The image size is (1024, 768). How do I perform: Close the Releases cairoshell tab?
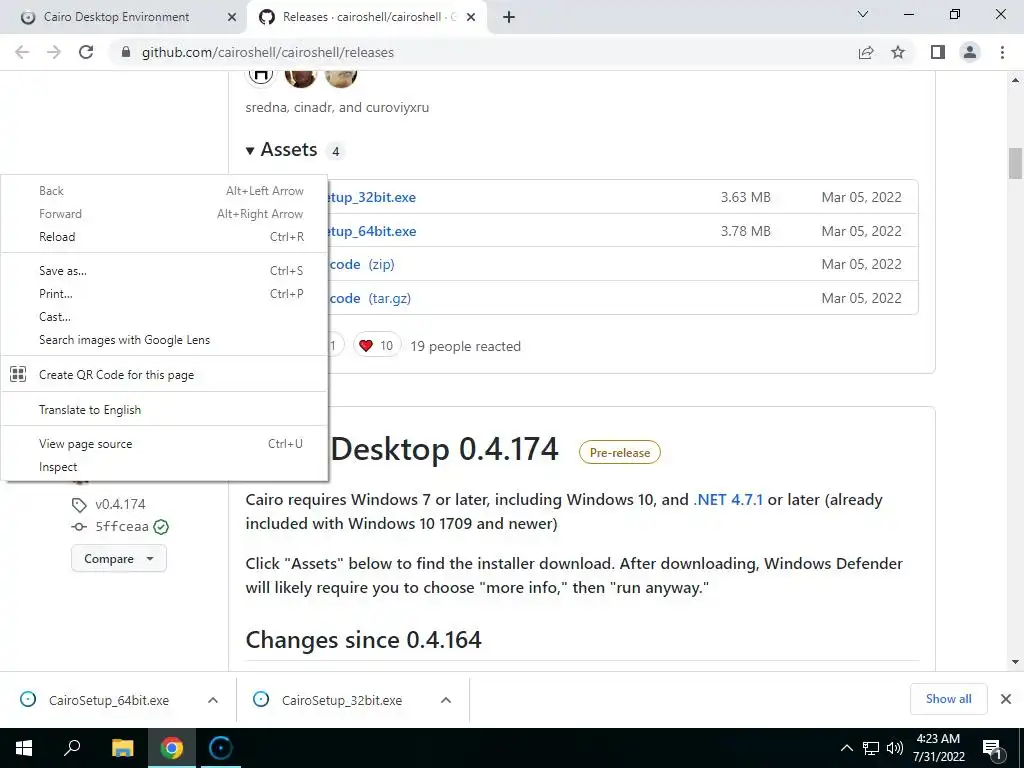click(472, 17)
